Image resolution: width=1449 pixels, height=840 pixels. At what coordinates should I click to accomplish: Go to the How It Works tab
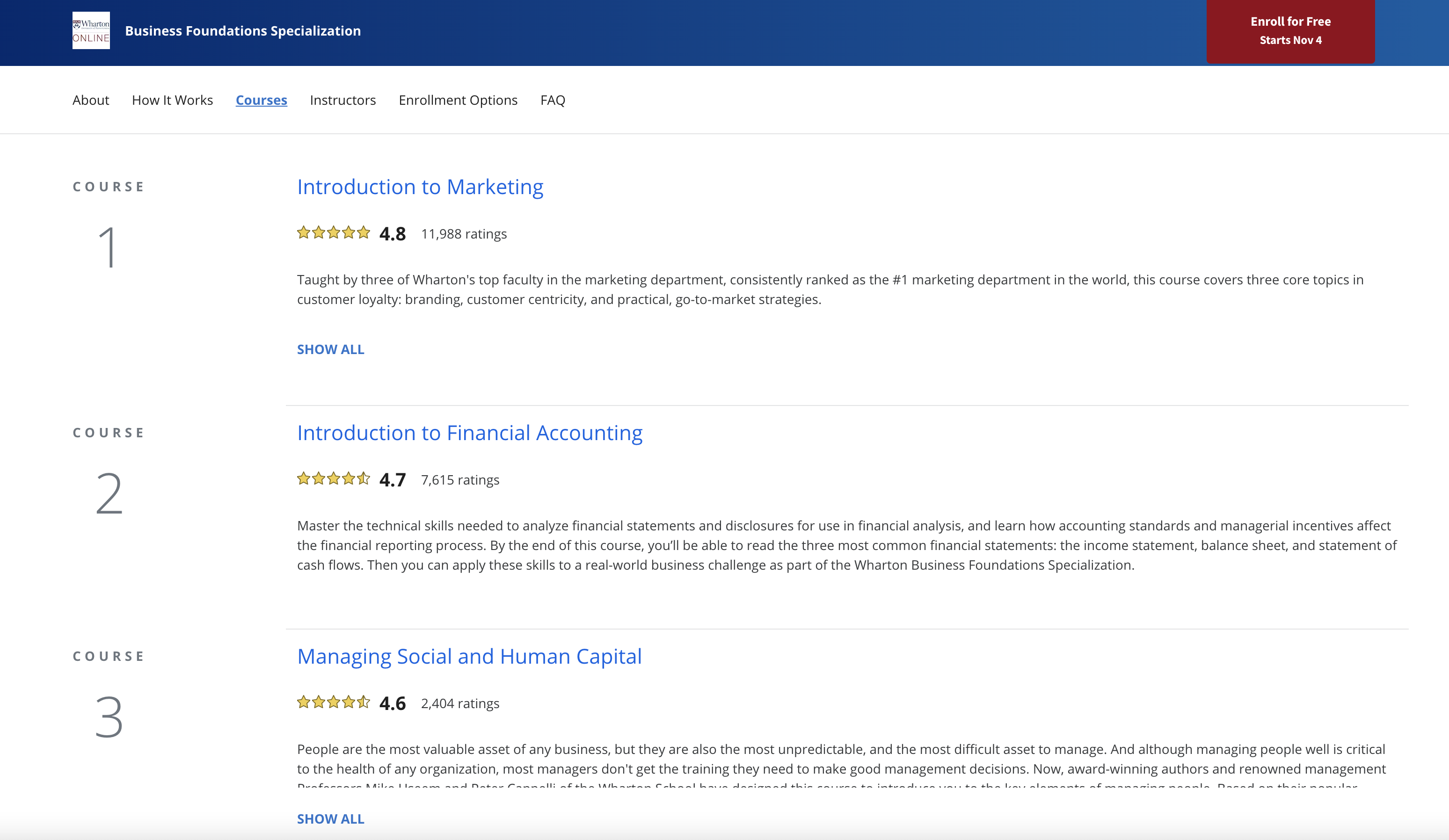click(x=172, y=100)
